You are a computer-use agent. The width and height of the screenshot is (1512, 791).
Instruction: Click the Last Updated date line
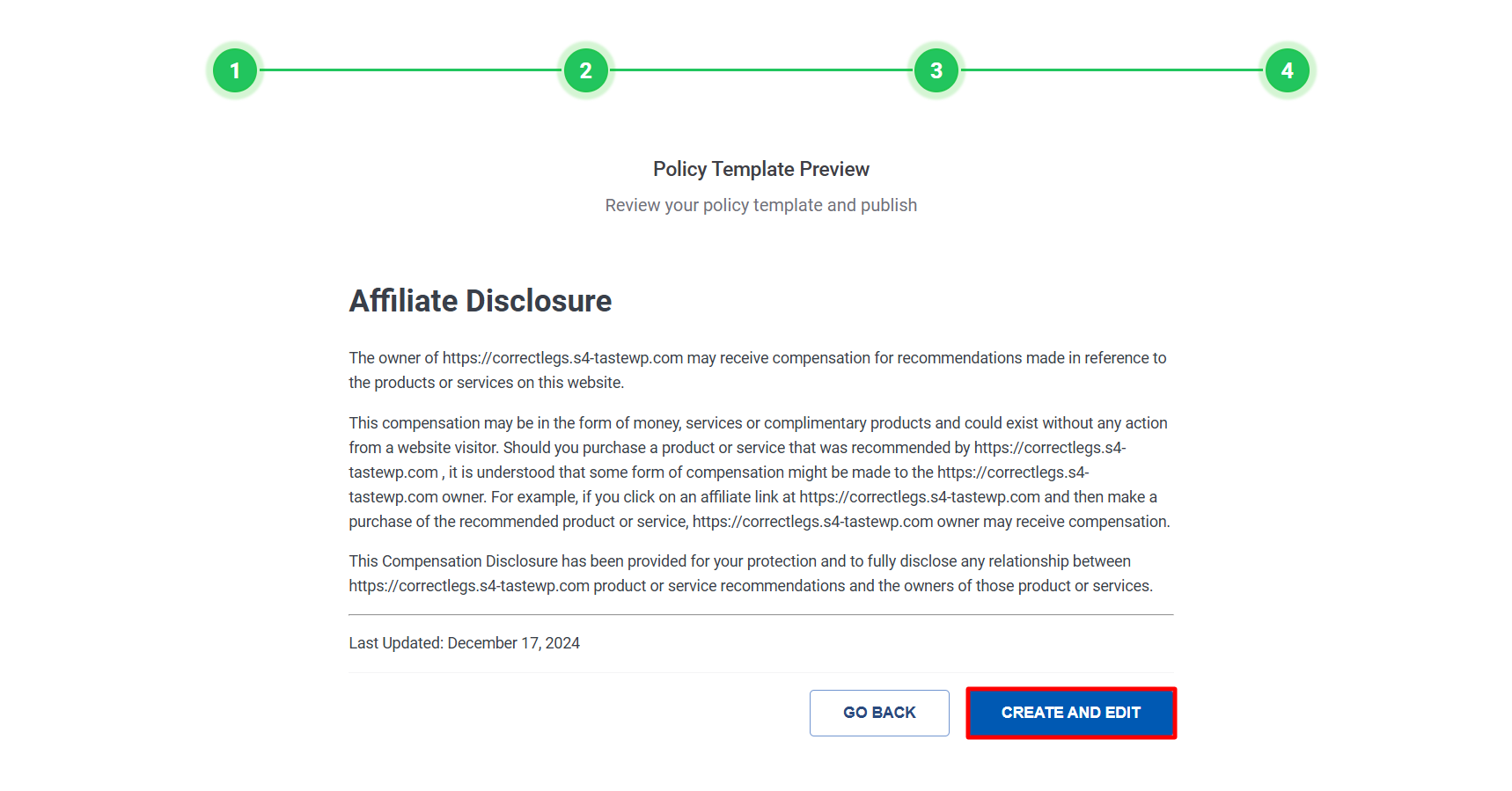464,643
